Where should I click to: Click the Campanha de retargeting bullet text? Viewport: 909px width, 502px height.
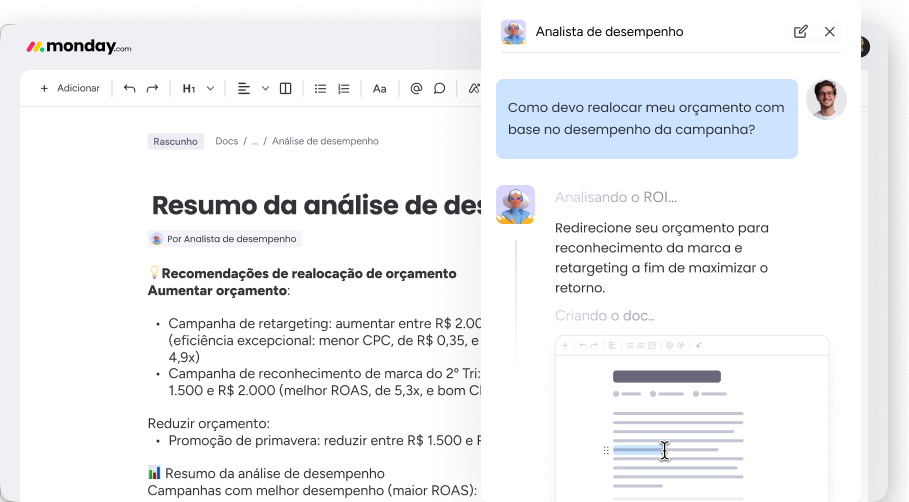325,340
